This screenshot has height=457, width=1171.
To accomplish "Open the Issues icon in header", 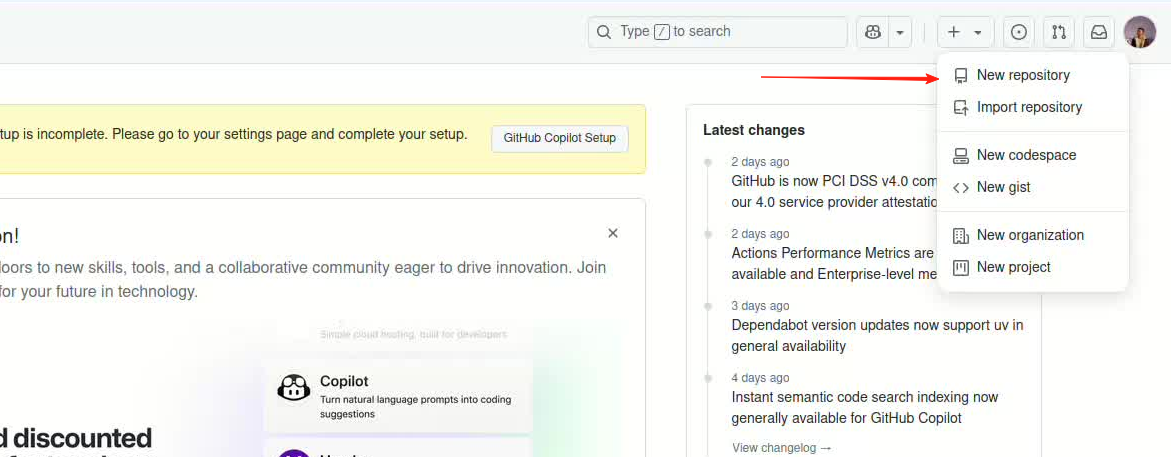I will point(1019,32).
